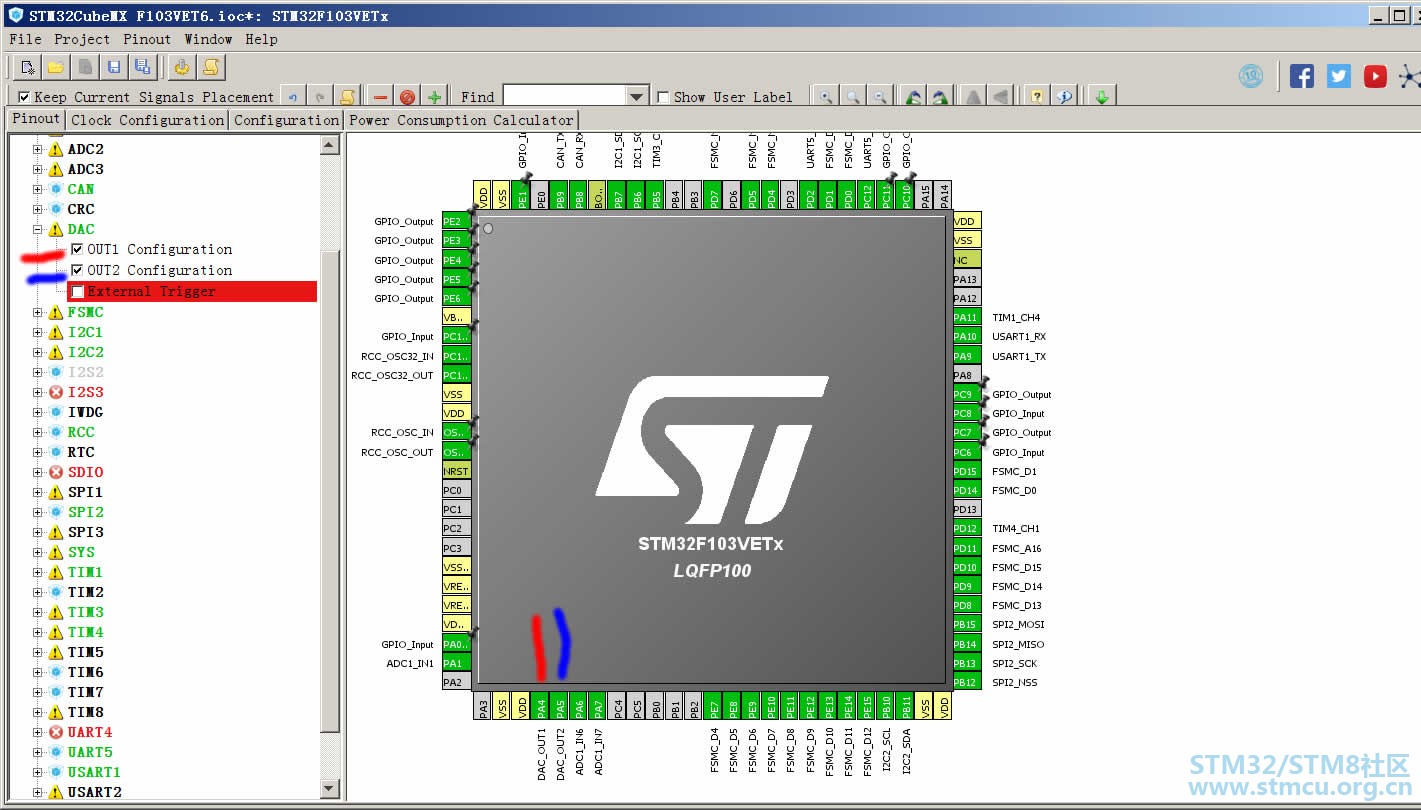Open the Power Consumption Calculator tab
Screen dimensions: 1421x810
[461, 120]
